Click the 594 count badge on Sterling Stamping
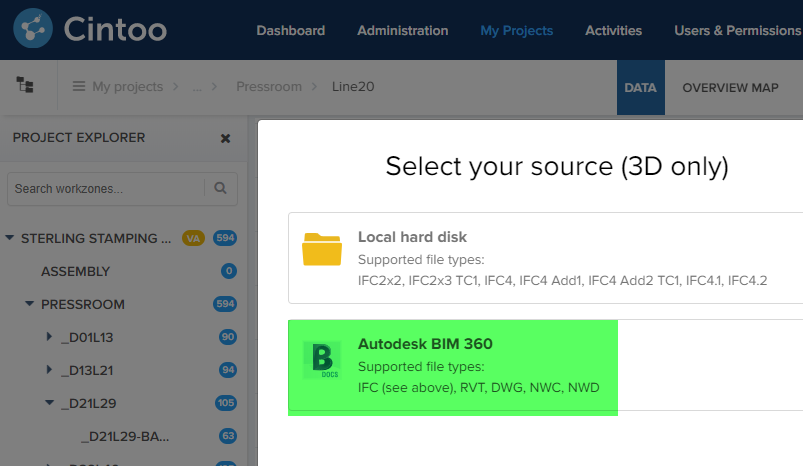 click(225, 238)
